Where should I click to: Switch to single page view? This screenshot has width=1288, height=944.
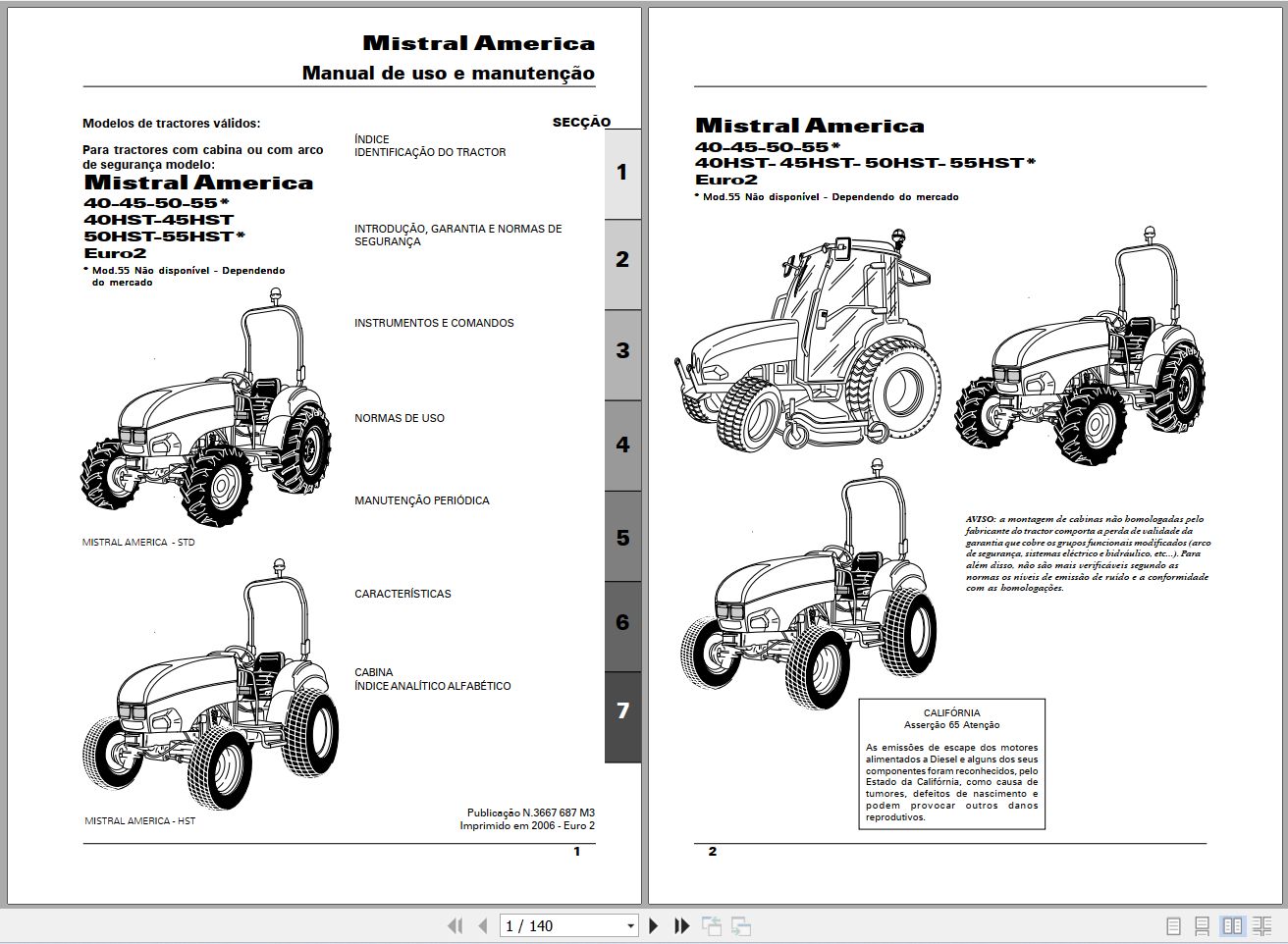tap(1173, 925)
